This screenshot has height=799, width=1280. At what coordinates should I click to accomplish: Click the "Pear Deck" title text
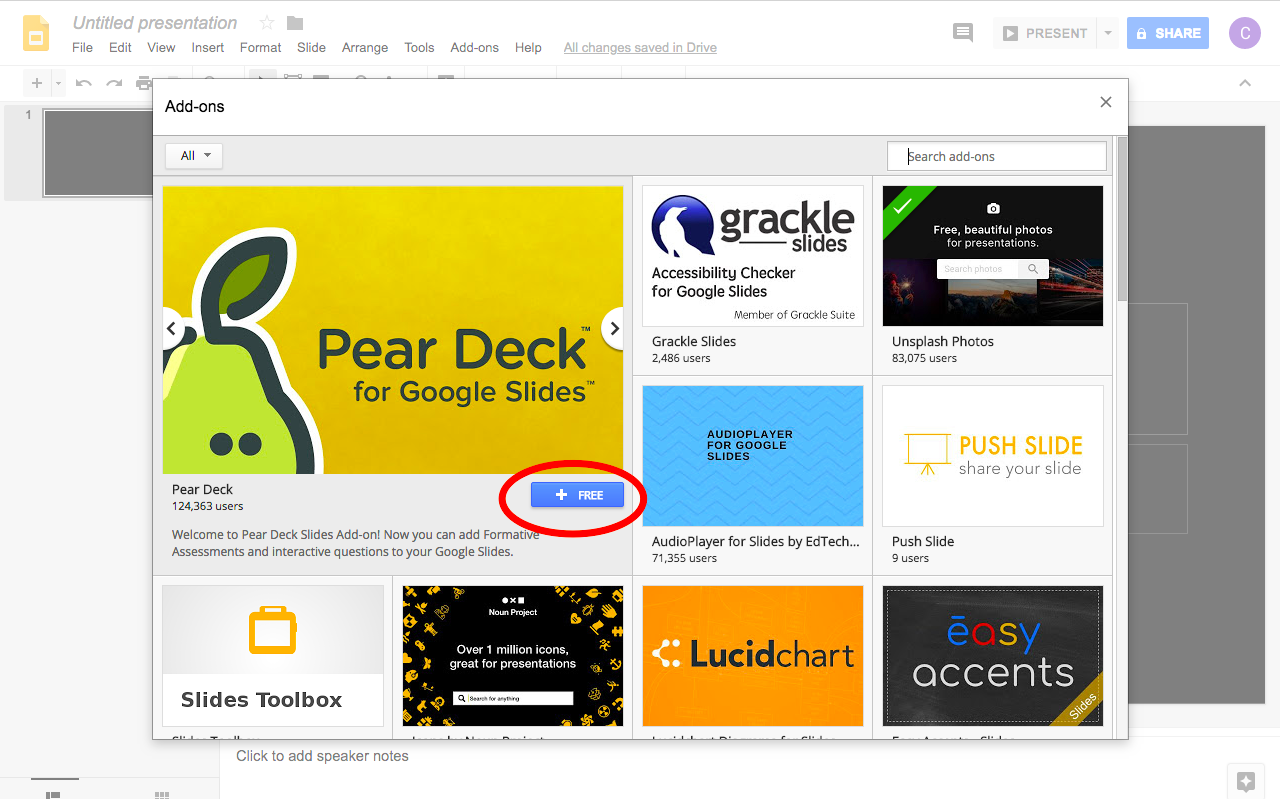pos(202,489)
